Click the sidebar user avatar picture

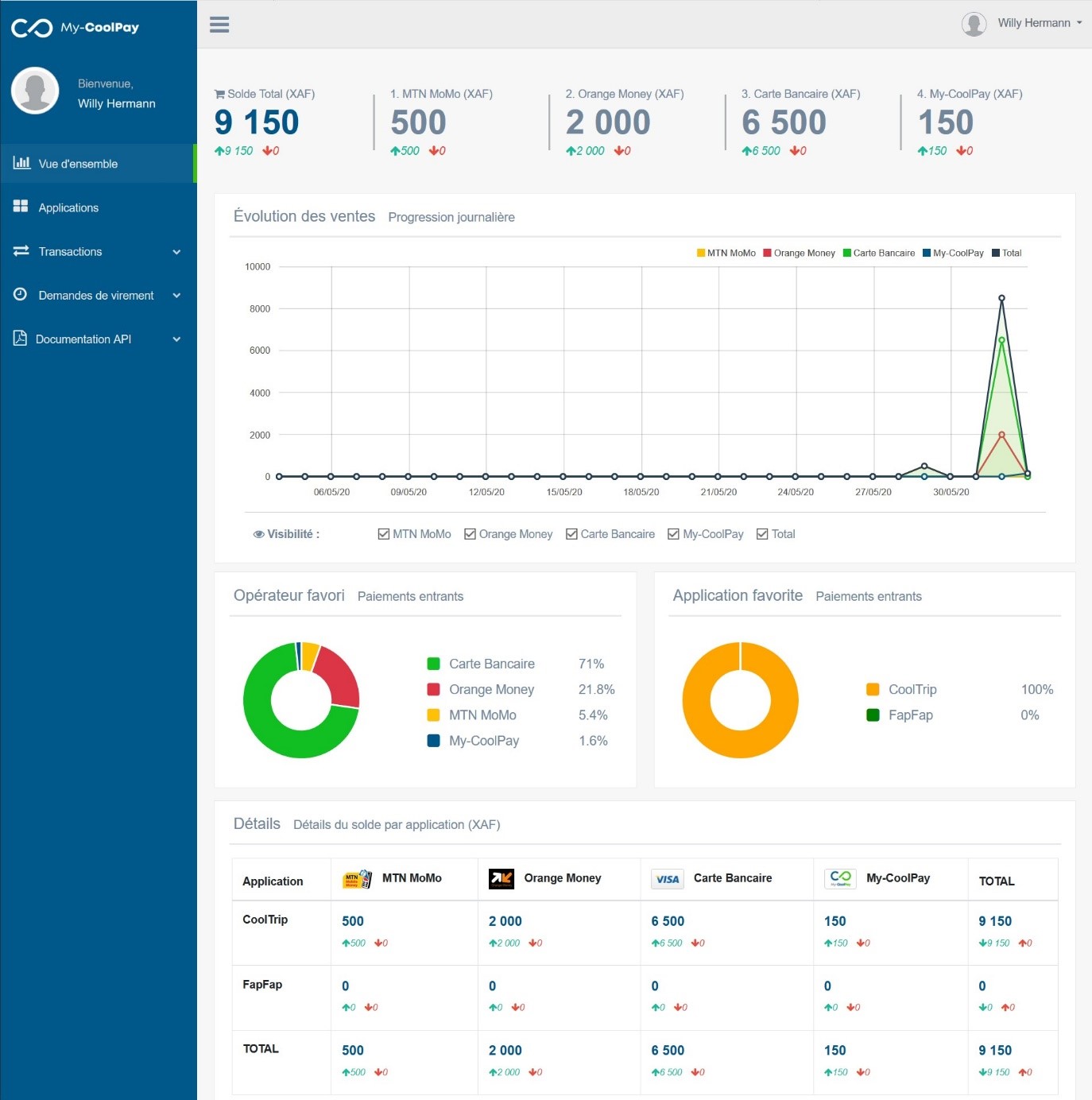pos(35,91)
